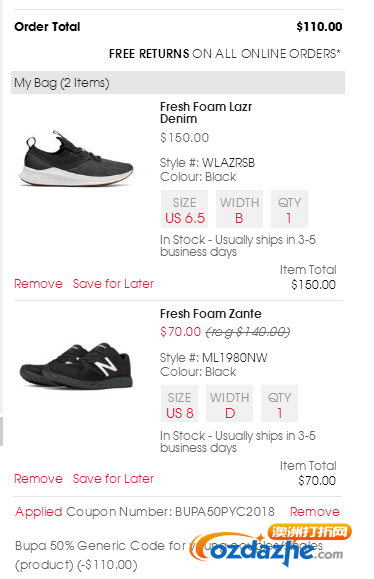Save Fresh Foam Zante for later

113,479
